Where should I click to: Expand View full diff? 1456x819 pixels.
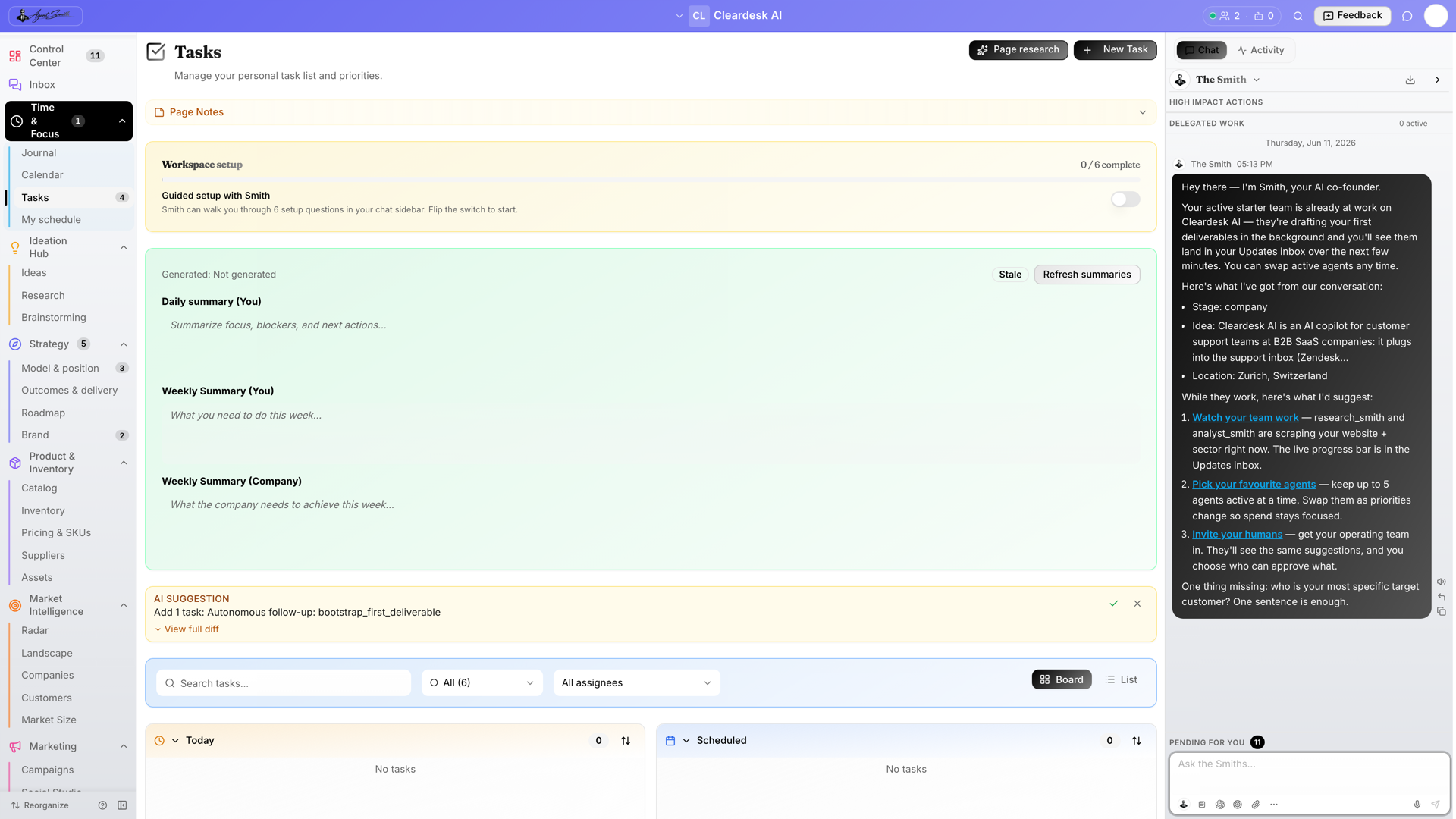[x=187, y=629]
